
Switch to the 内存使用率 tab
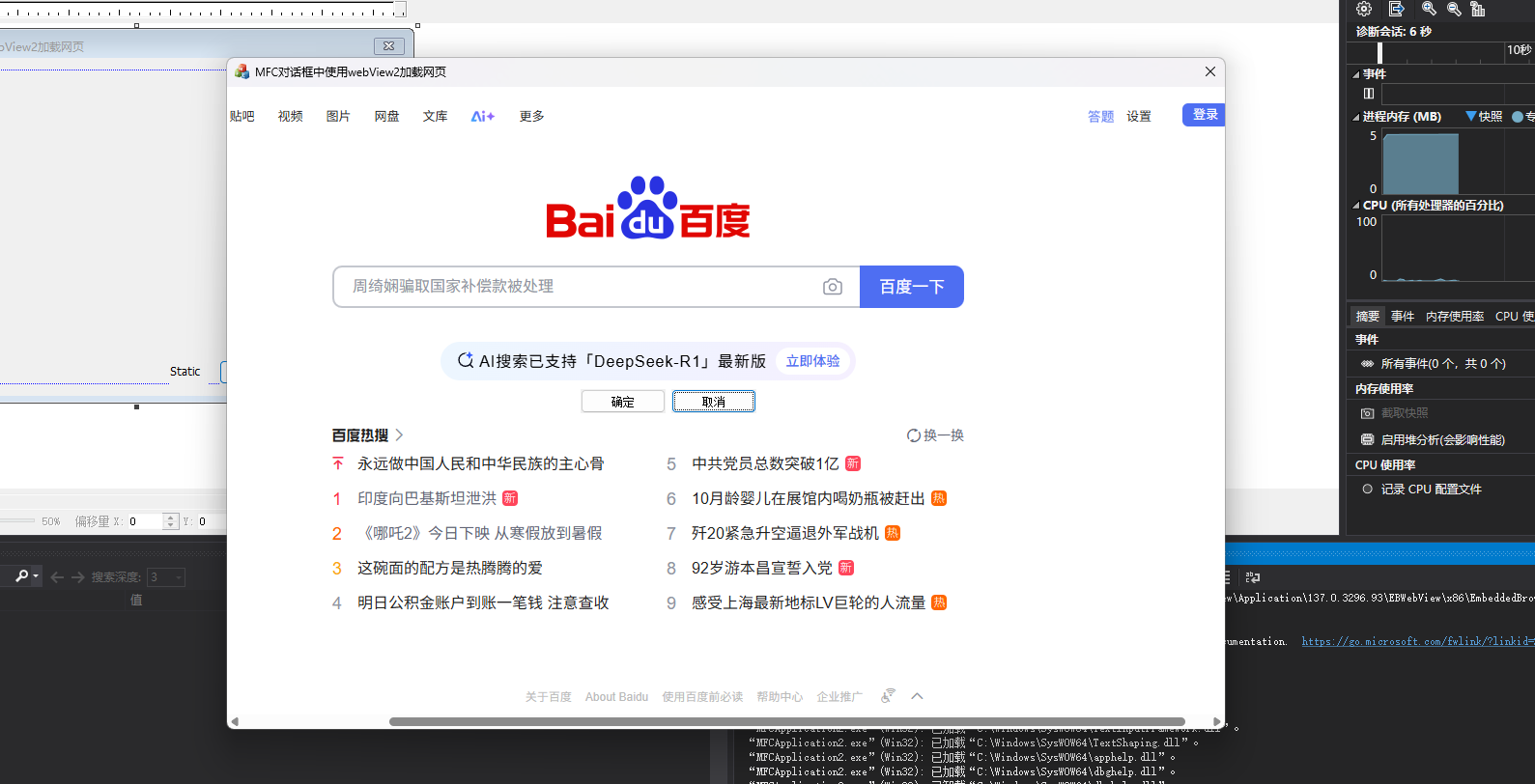pyautogui.click(x=1455, y=317)
